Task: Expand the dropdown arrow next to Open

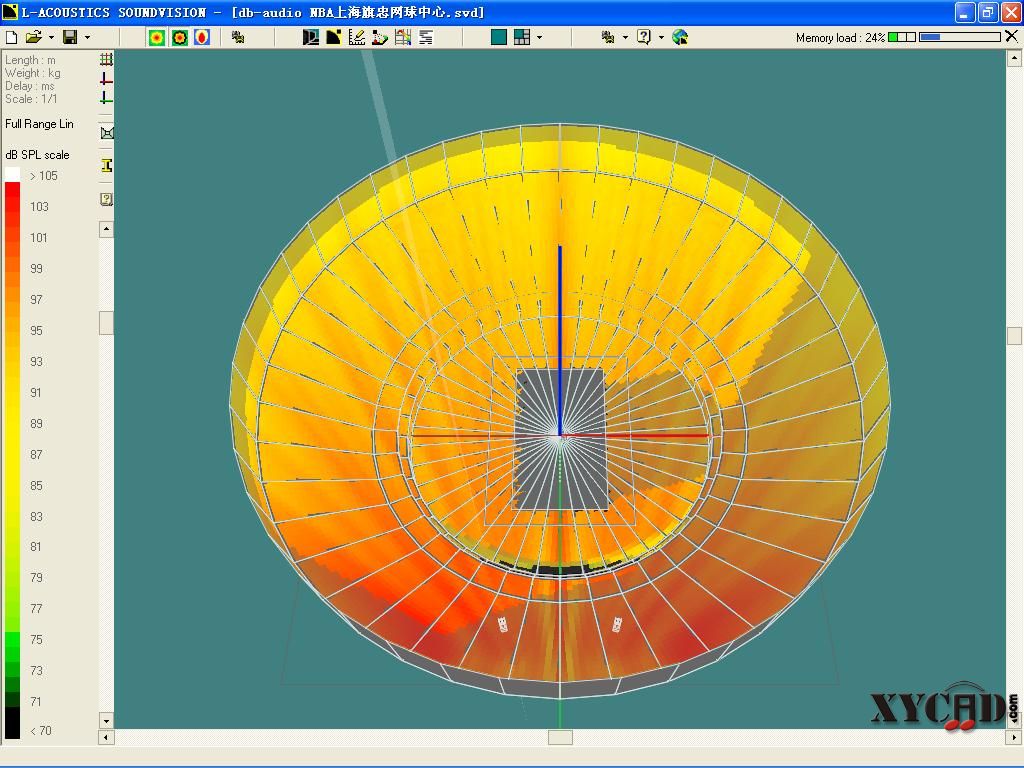Action: tap(51, 38)
